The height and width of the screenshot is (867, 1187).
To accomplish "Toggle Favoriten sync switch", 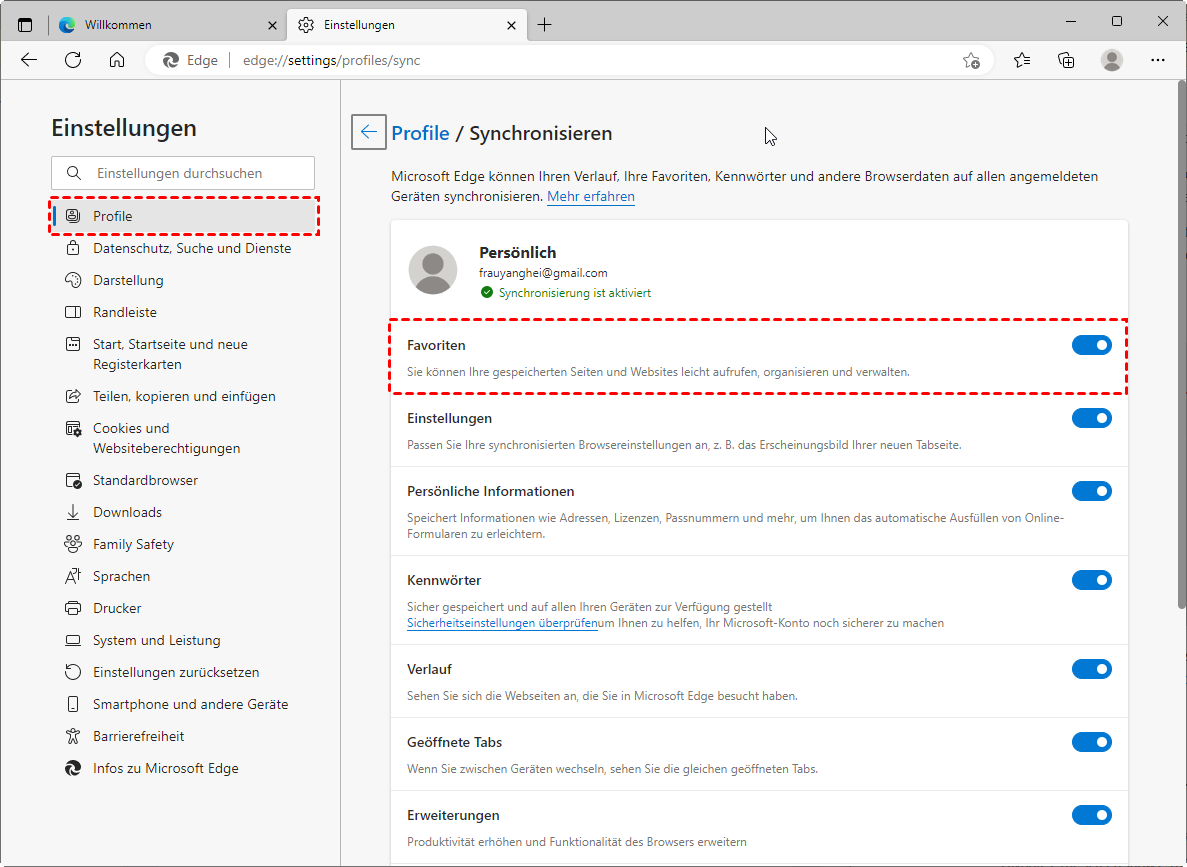I will click(x=1092, y=345).
